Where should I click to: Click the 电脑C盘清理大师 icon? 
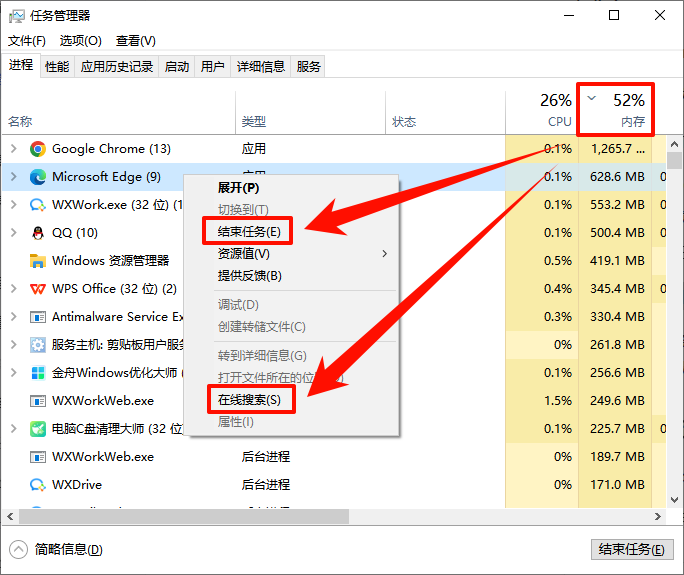(x=38, y=429)
